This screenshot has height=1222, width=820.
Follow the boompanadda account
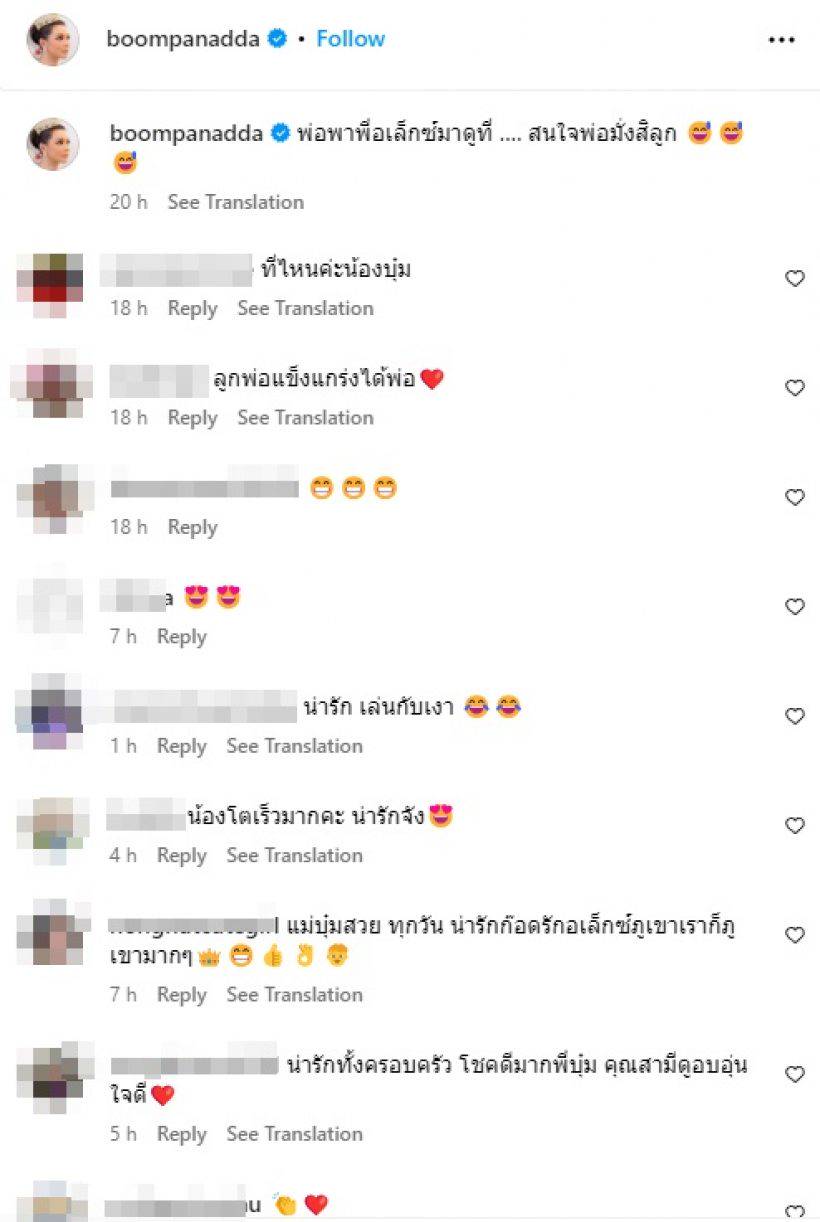pos(351,39)
